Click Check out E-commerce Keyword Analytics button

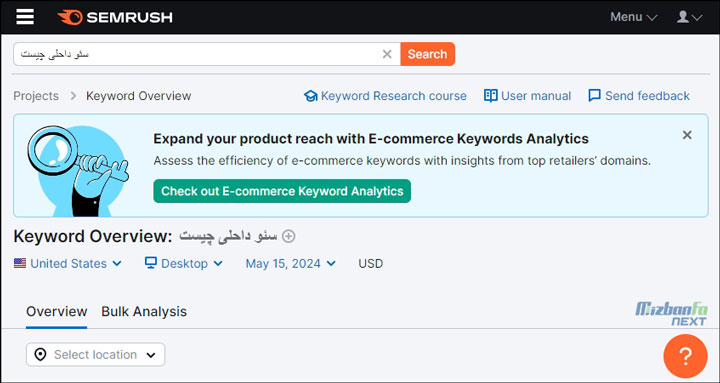282,191
